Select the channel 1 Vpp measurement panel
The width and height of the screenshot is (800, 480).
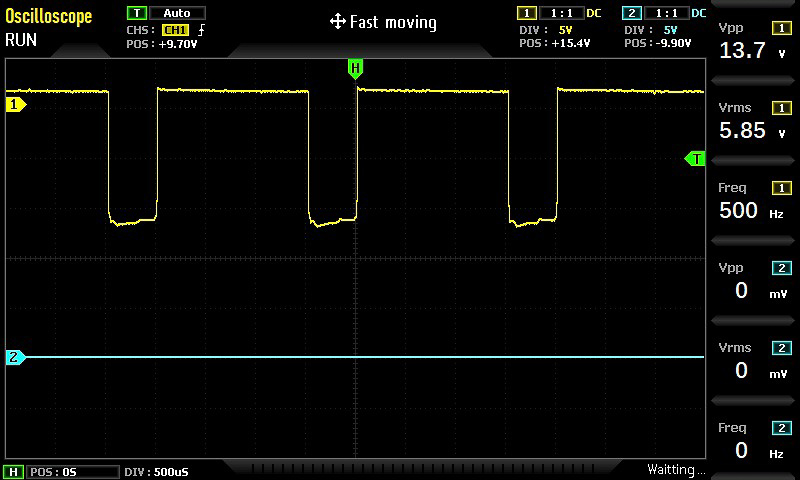click(x=754, y=40)
